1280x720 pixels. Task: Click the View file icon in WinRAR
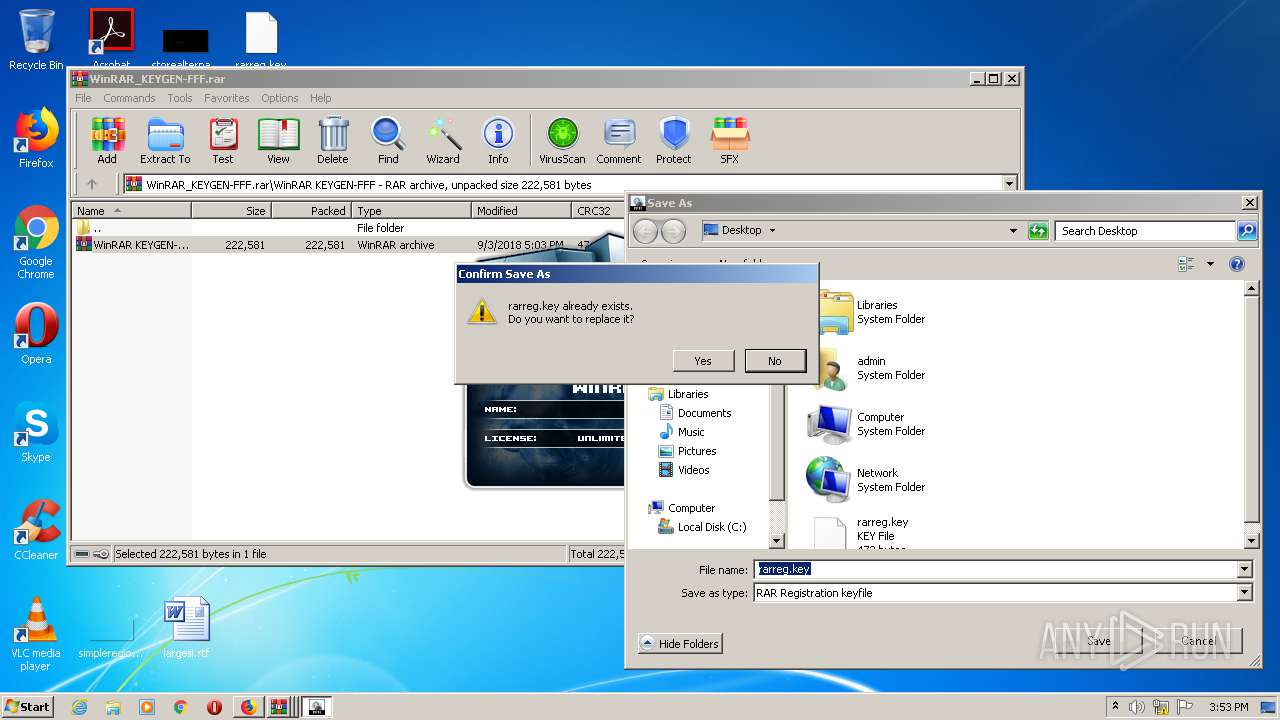pyautogui.click(x=278, y=141)
